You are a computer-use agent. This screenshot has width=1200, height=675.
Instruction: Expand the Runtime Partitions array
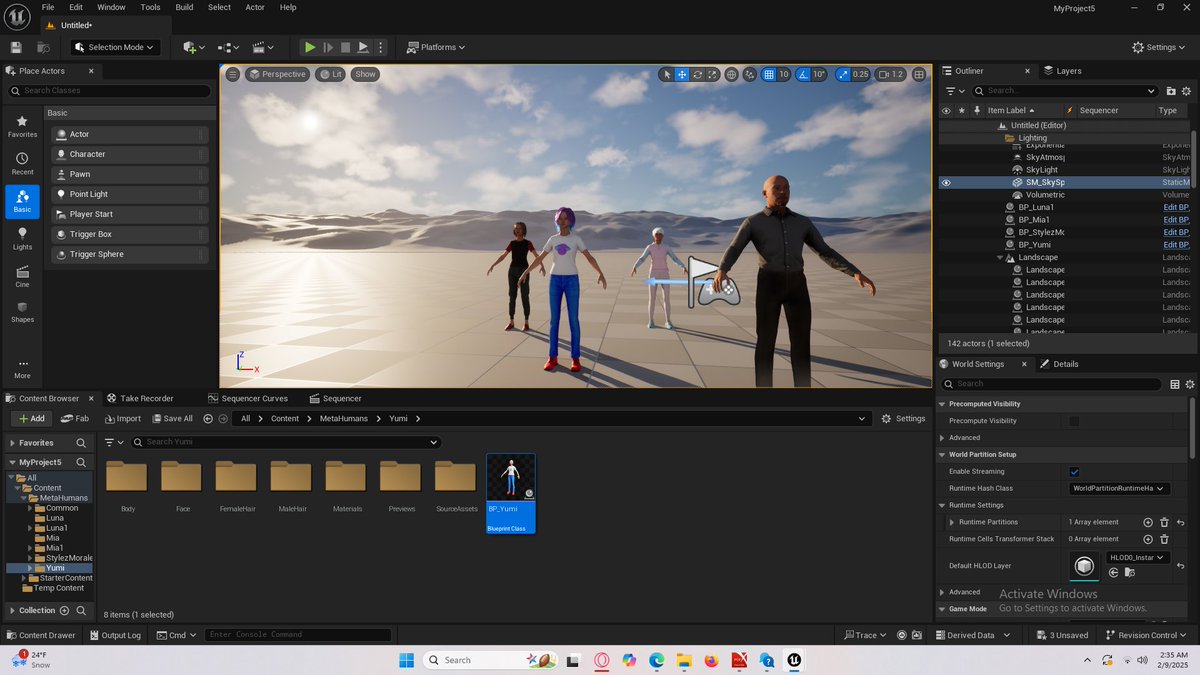click(951, 522)
